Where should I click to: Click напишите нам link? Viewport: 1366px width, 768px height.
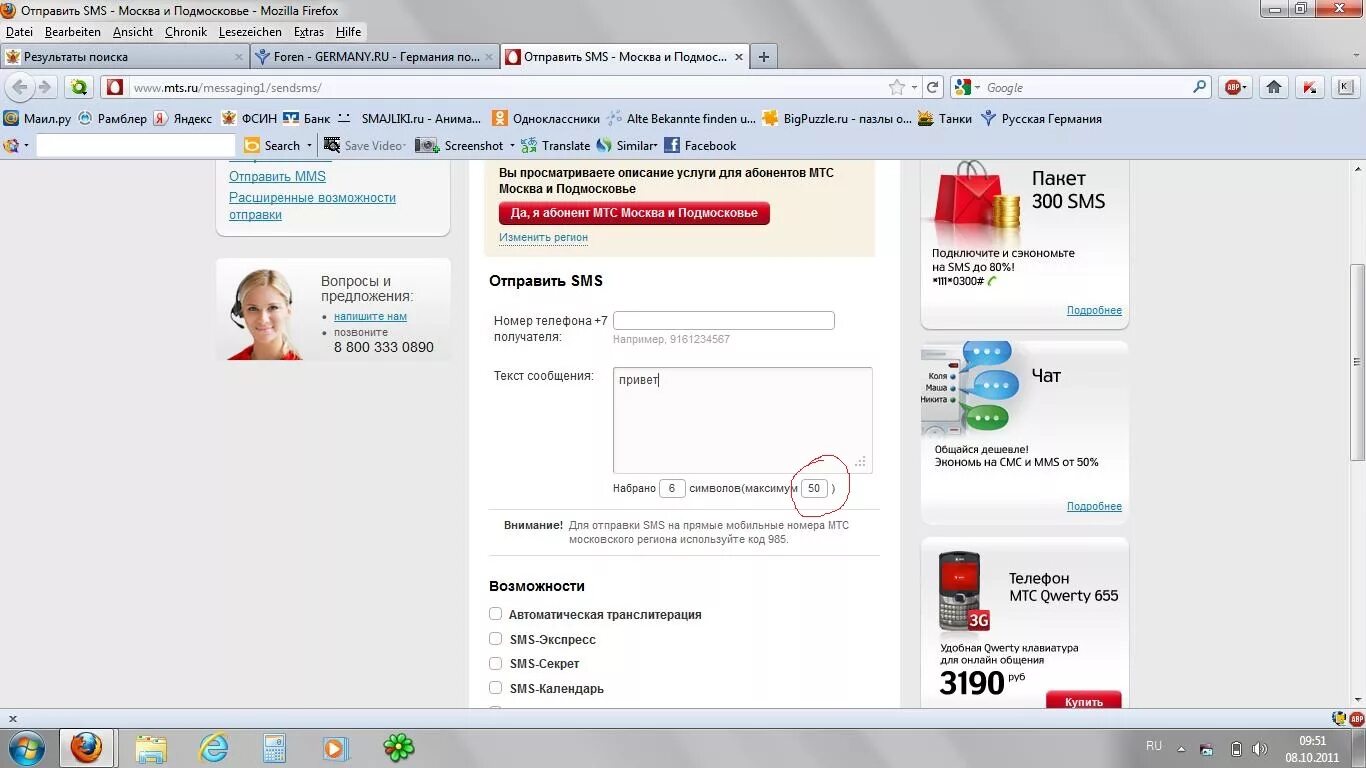click(x=370, y=316)
